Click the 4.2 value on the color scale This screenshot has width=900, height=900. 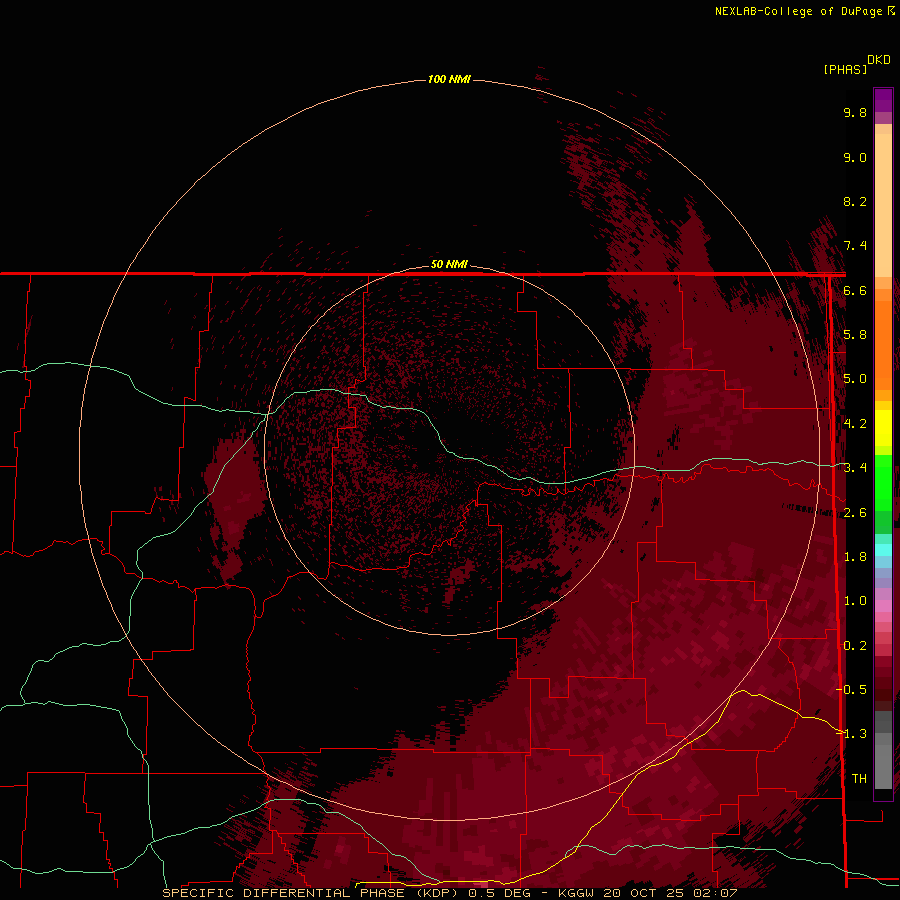coord(855,424)
